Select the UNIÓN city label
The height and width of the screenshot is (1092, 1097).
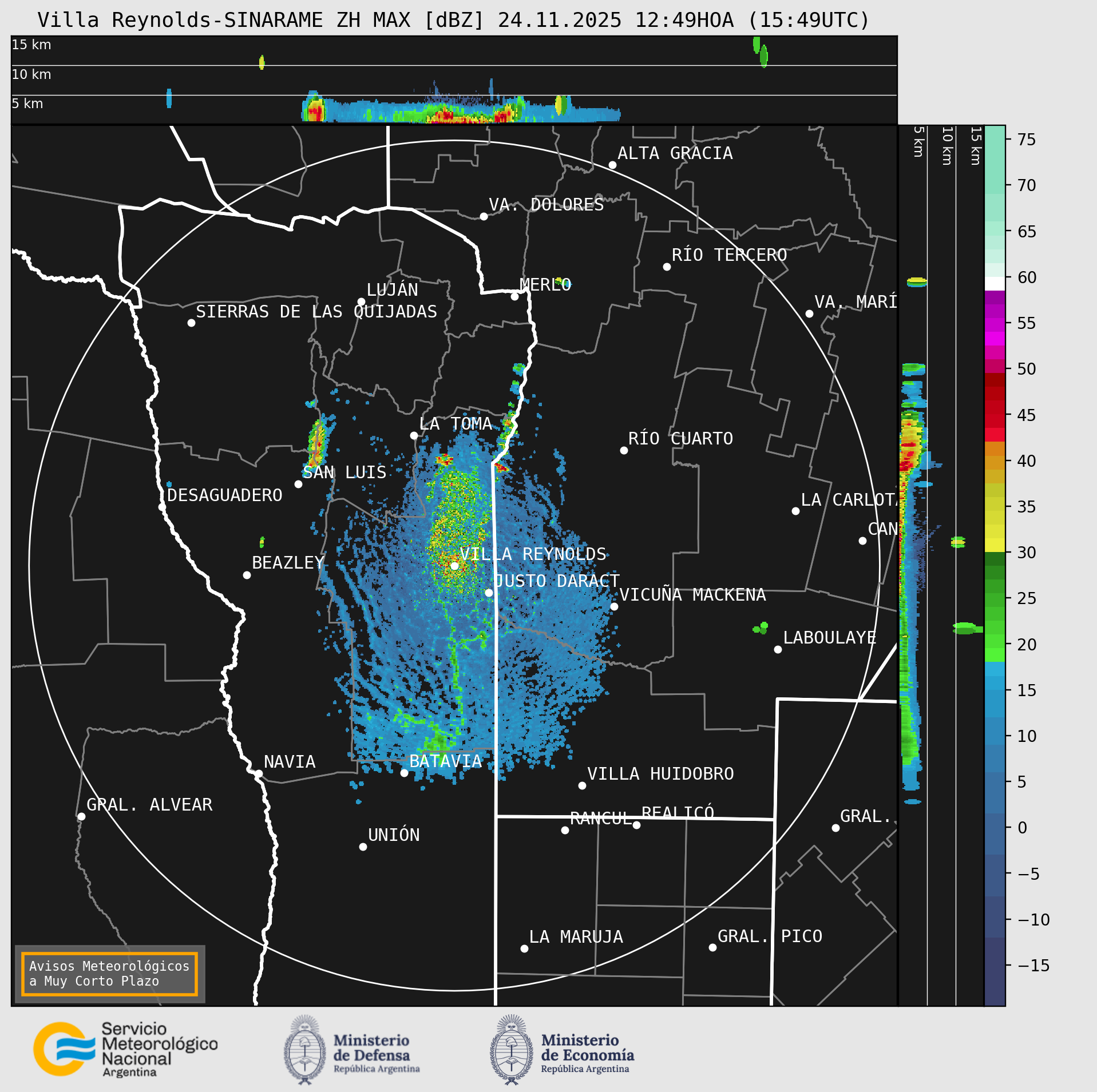point(394,835)
